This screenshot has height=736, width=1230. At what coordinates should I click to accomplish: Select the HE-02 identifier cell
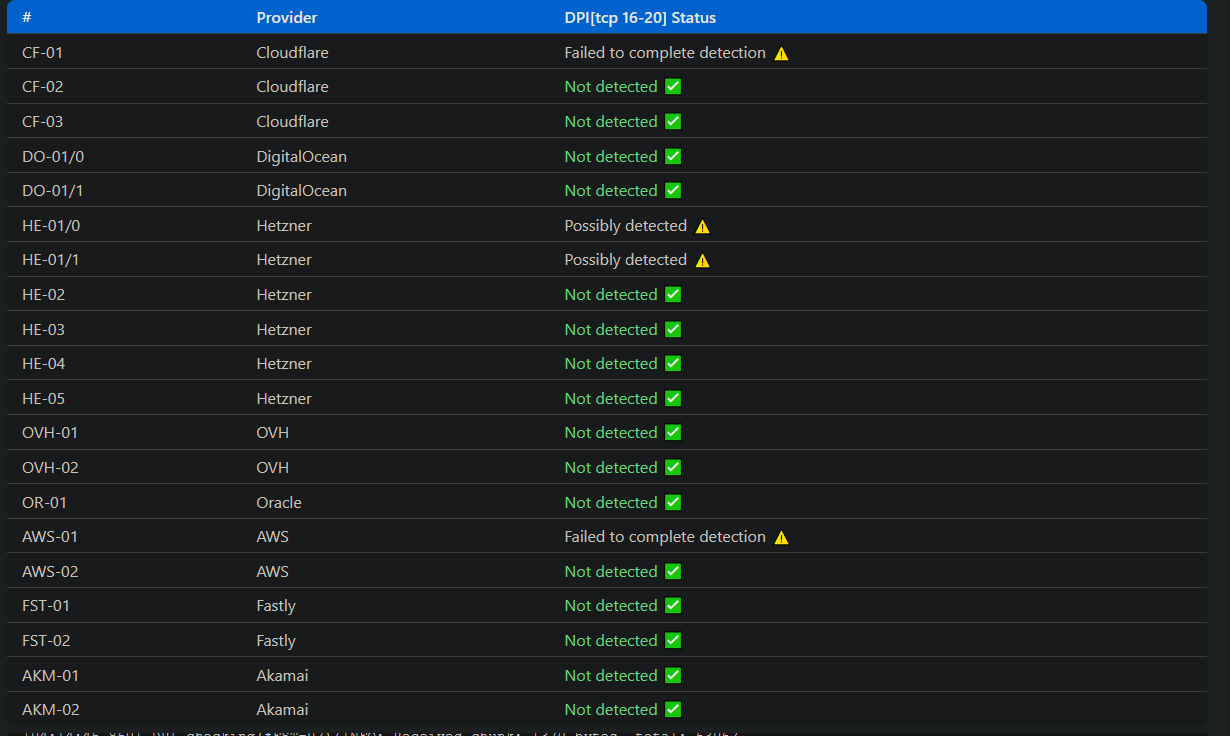(43, 295)
